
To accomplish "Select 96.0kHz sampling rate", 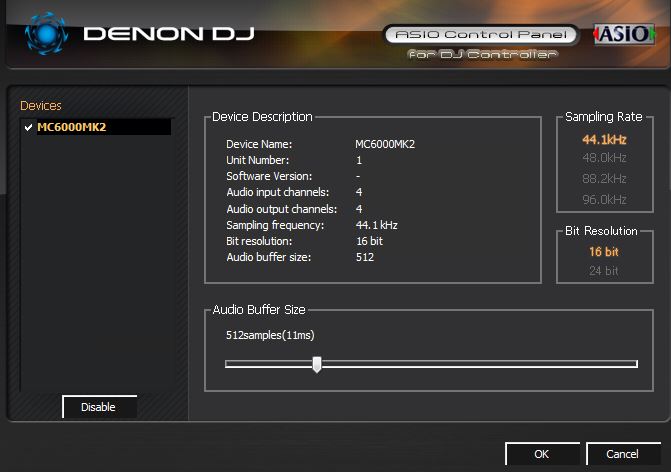I will click(x=604, y=199).
